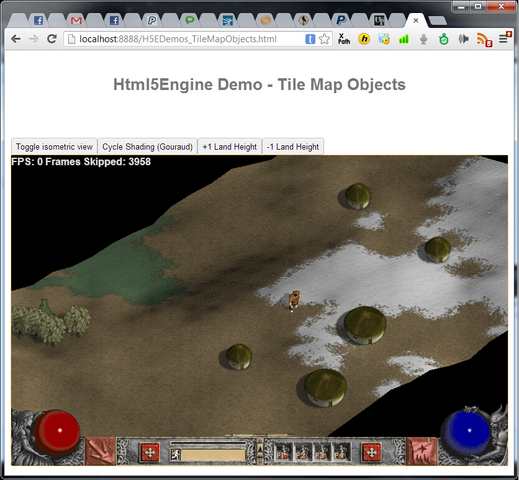Open the XPath extension

[x=344, y=39]
